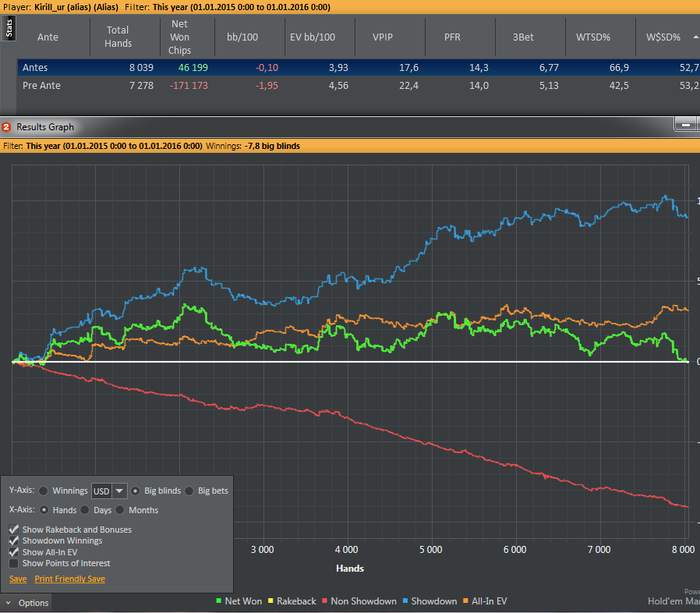The image size is (700, 613).
Task: Select Winnings for the Y-Axis
Action: [x=43, y=491]
